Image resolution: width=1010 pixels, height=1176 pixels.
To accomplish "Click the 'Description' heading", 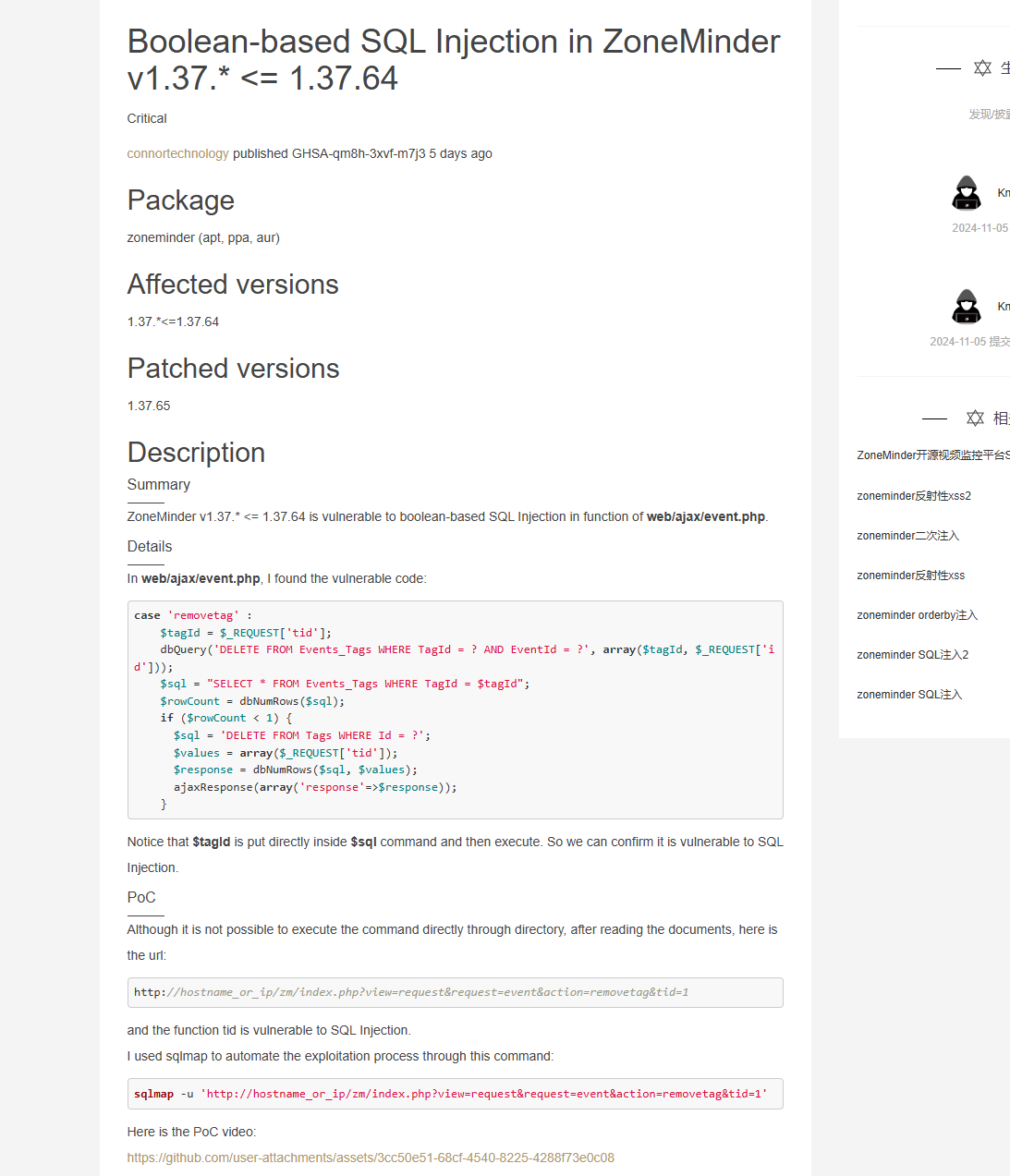I will tap(196, 453).
